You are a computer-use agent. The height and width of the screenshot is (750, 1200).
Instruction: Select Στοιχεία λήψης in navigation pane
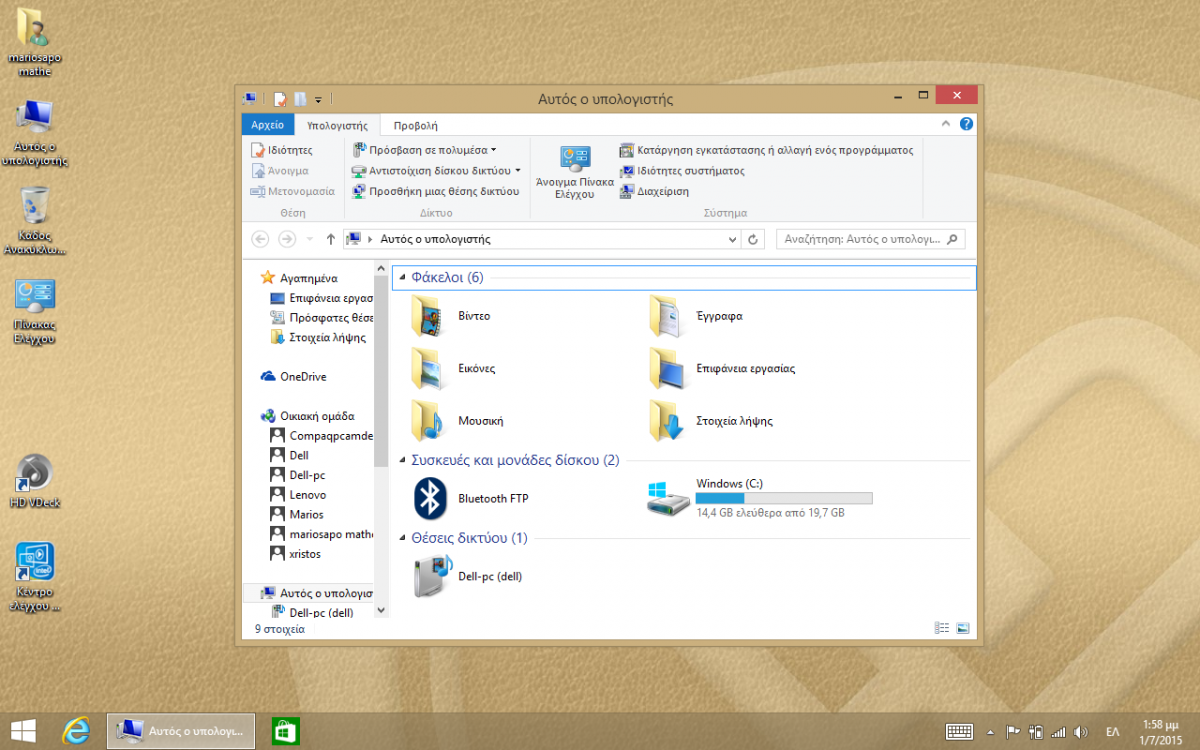(318, 337)
